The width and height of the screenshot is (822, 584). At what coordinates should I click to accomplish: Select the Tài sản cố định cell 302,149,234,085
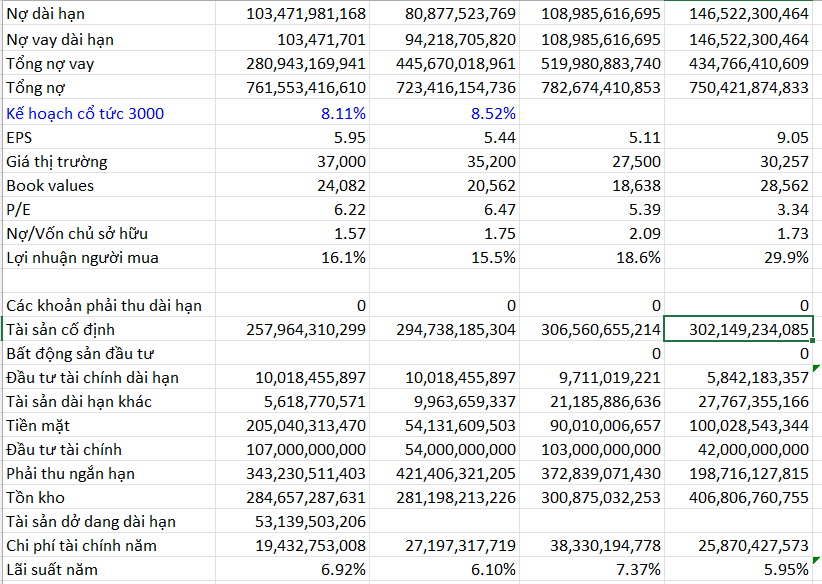click(x=749, y=329)
